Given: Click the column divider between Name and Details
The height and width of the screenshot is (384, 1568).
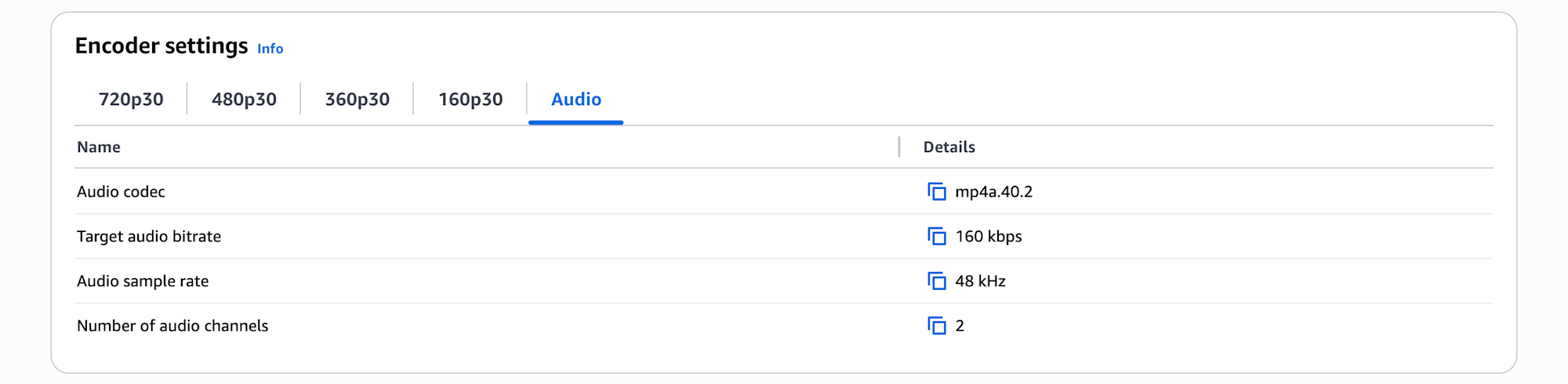Looking at the screenshot, I should 899,147.
